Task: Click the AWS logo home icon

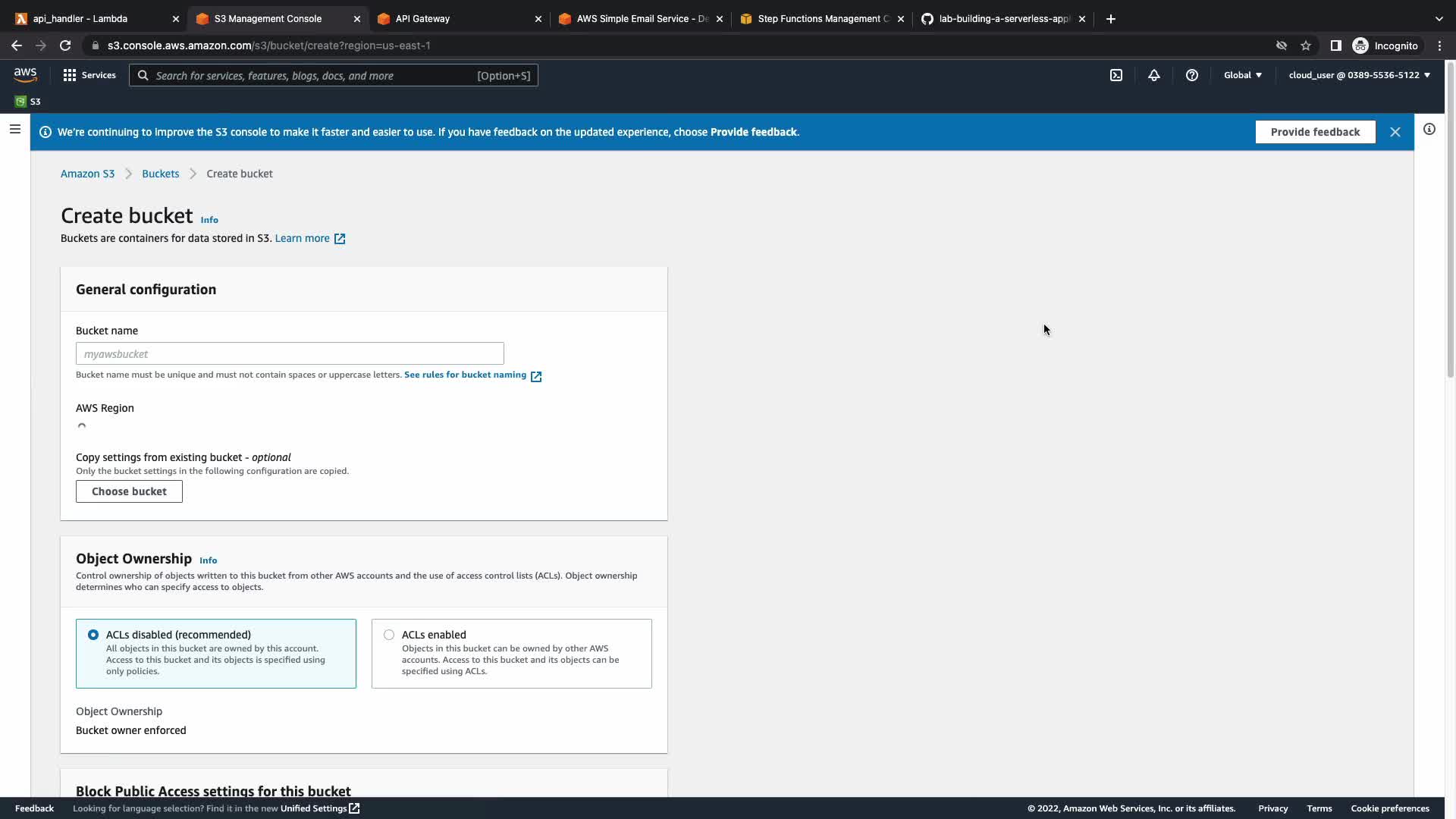Action: 25,74
